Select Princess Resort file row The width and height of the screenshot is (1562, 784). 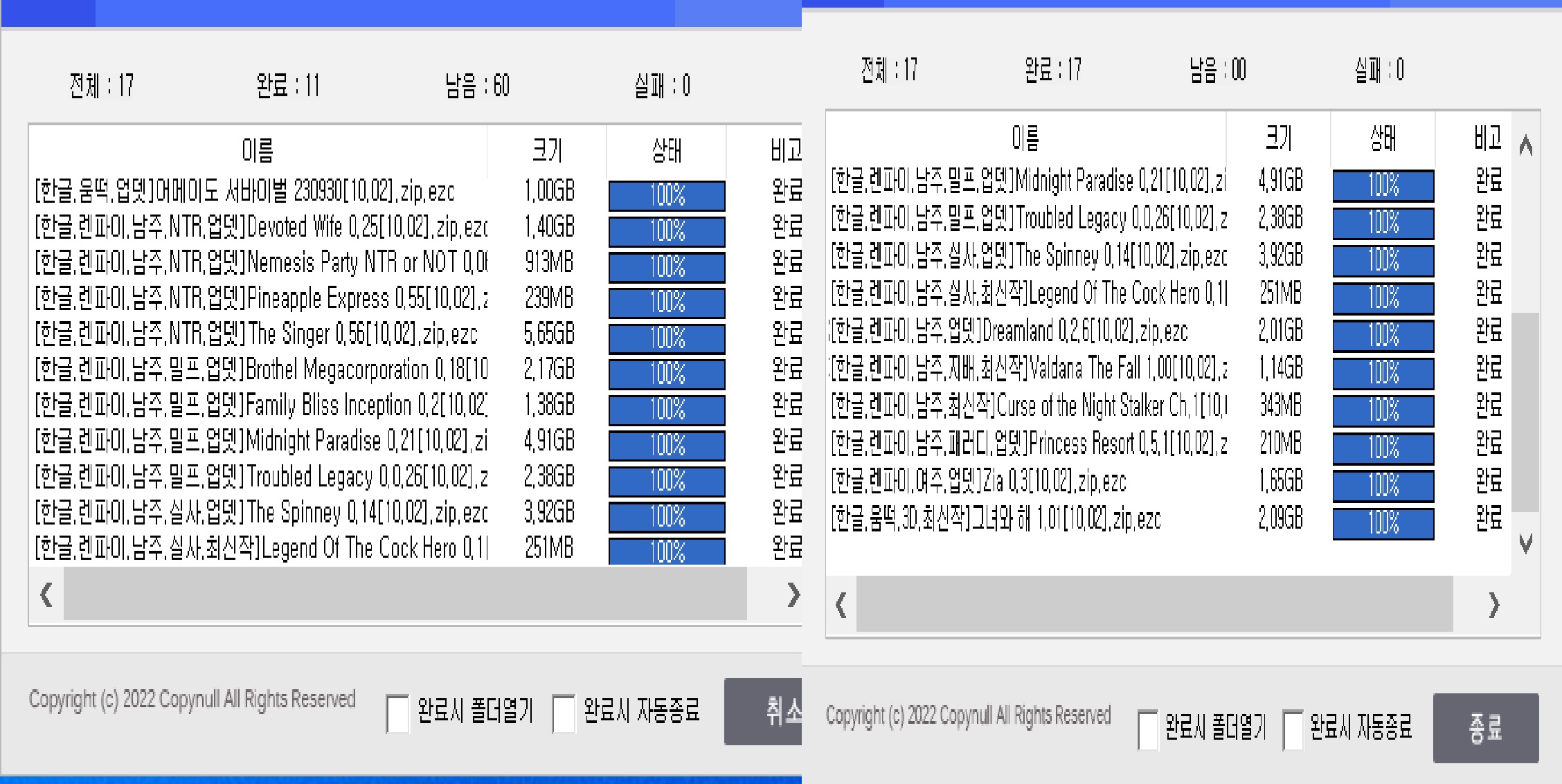1029,444
